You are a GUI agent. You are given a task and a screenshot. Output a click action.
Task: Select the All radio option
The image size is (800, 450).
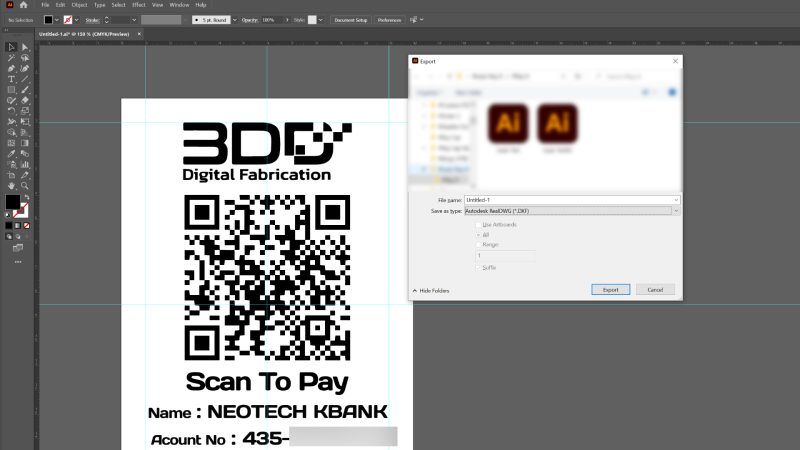pyautogui.click(x=478, y=235)
